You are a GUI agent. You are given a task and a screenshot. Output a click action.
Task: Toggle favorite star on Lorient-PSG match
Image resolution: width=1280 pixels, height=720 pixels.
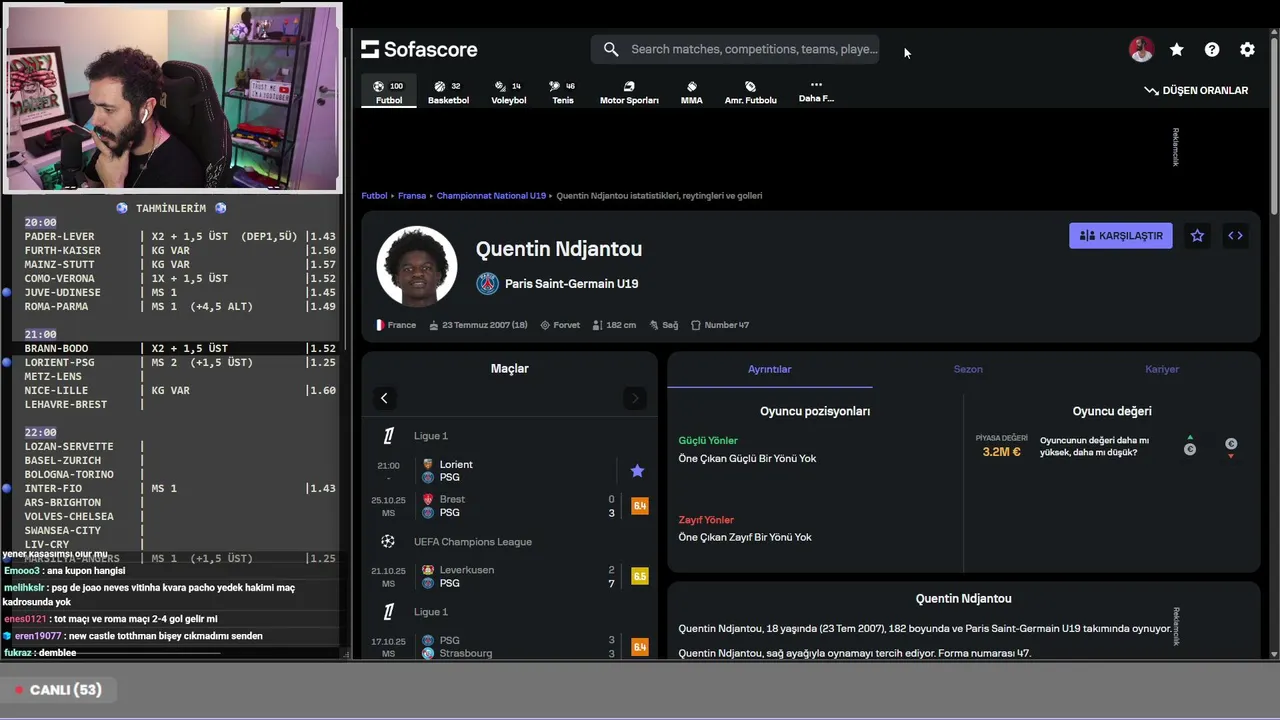(637, 471)
